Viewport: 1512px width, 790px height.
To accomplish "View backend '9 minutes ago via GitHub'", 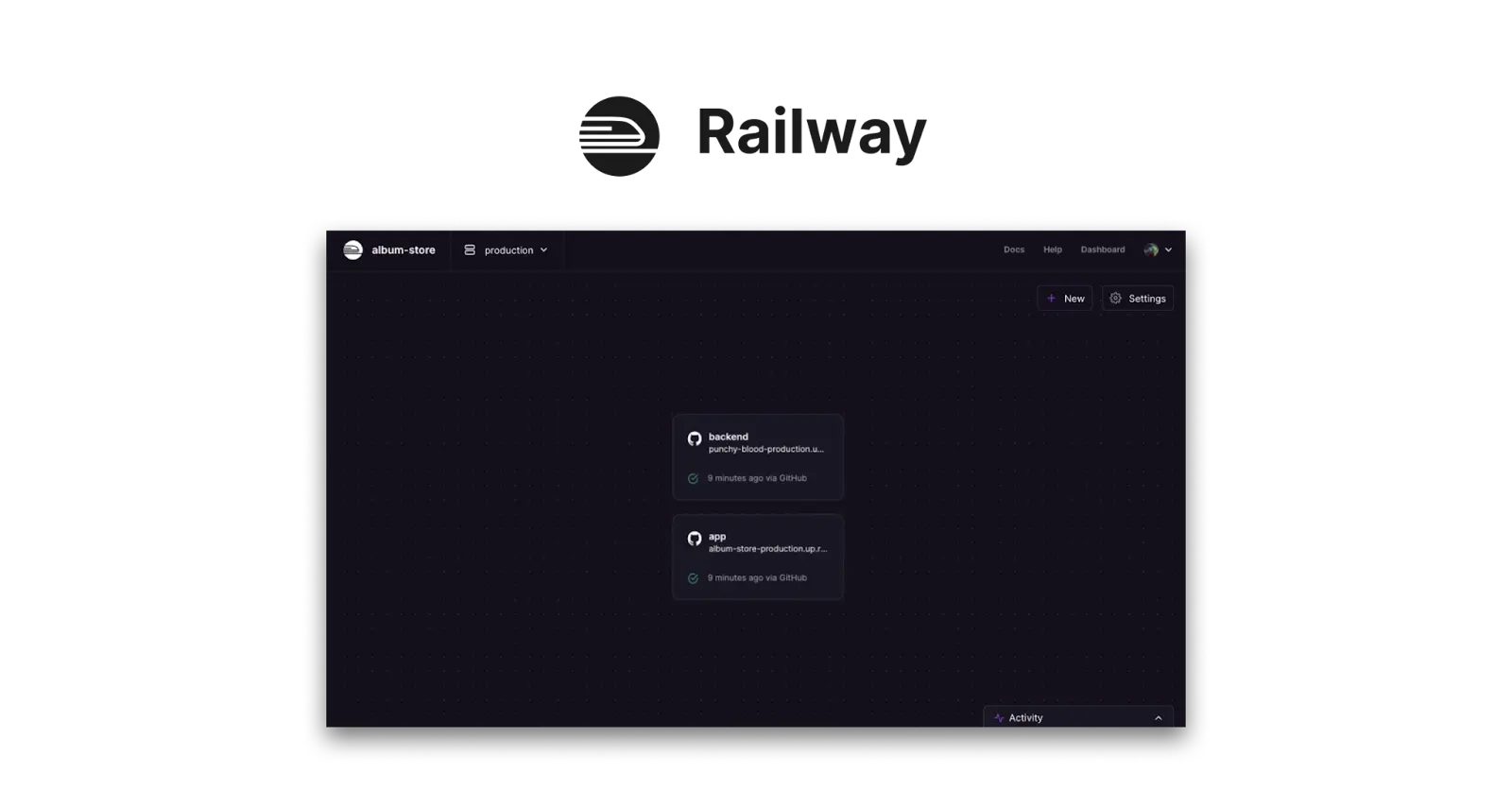I will point(757,478).
